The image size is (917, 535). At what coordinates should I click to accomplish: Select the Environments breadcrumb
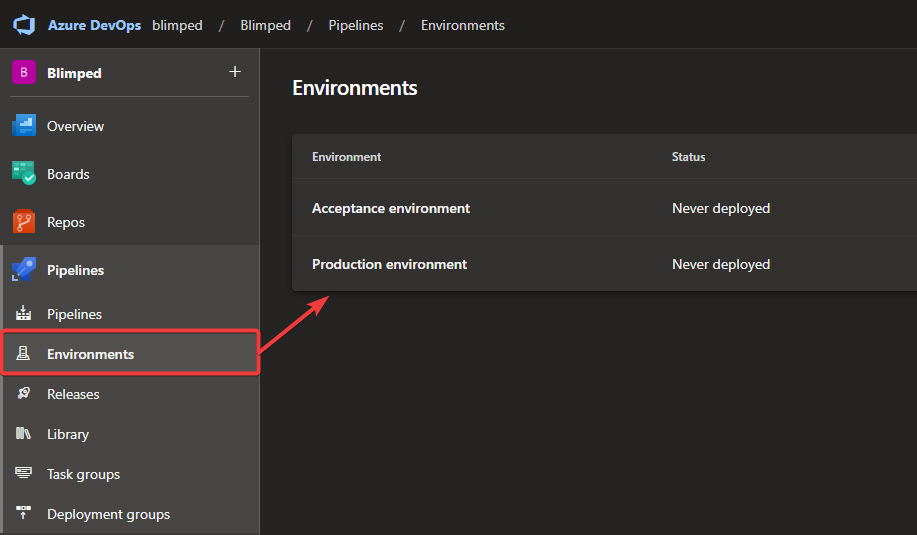pos(463,25)
